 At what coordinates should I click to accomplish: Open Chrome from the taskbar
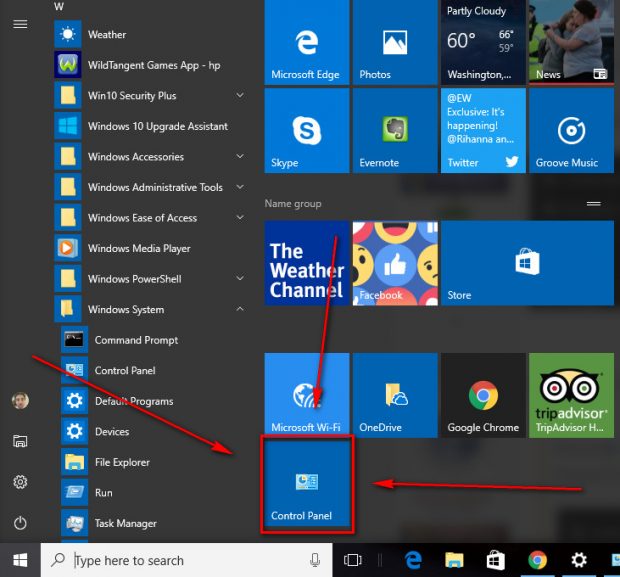tap(537, 560)
